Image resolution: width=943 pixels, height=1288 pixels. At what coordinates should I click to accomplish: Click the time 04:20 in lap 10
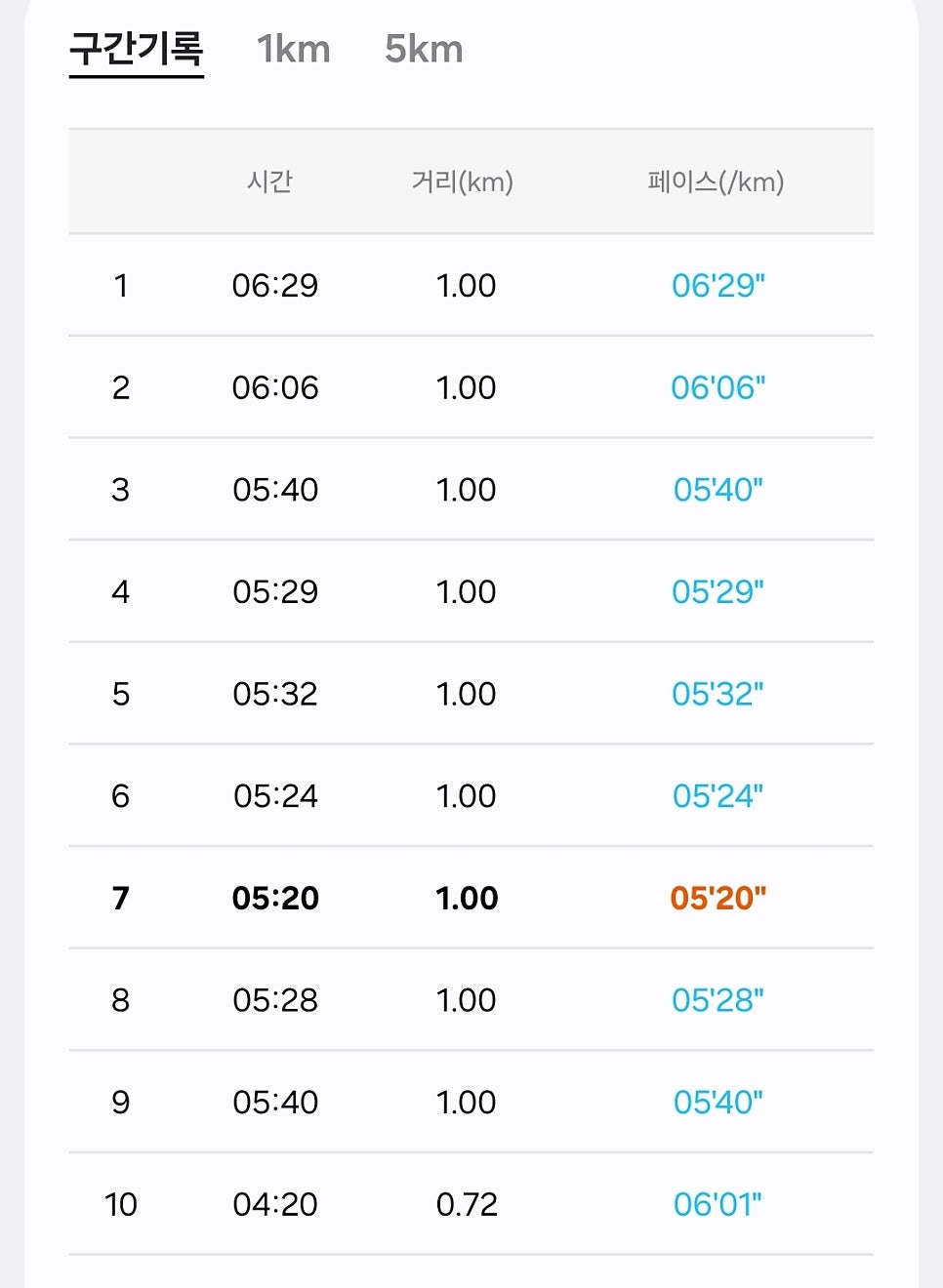coord(275,1204)
